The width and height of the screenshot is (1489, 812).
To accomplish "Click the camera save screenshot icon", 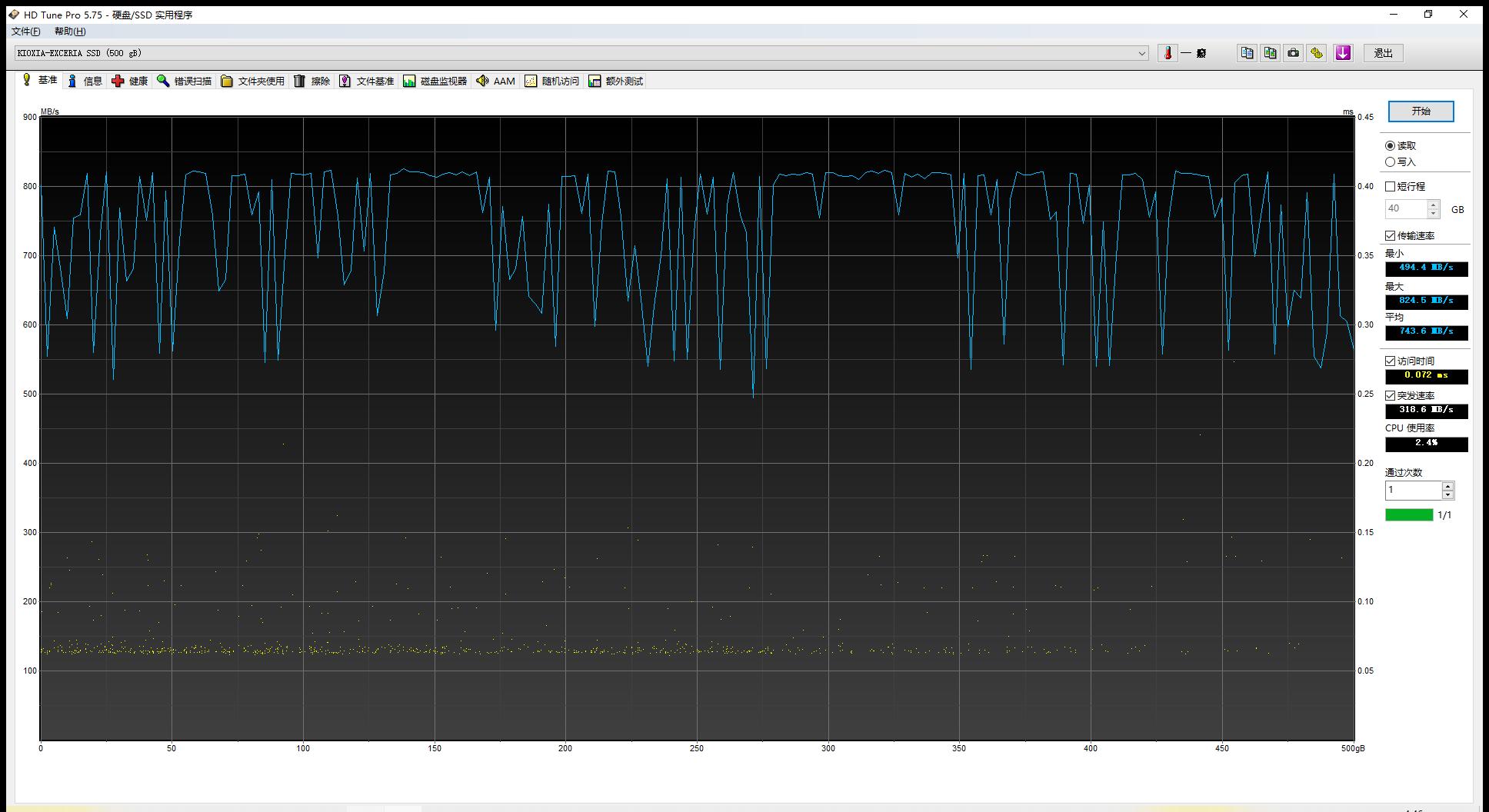I will tap(1294, 53).
